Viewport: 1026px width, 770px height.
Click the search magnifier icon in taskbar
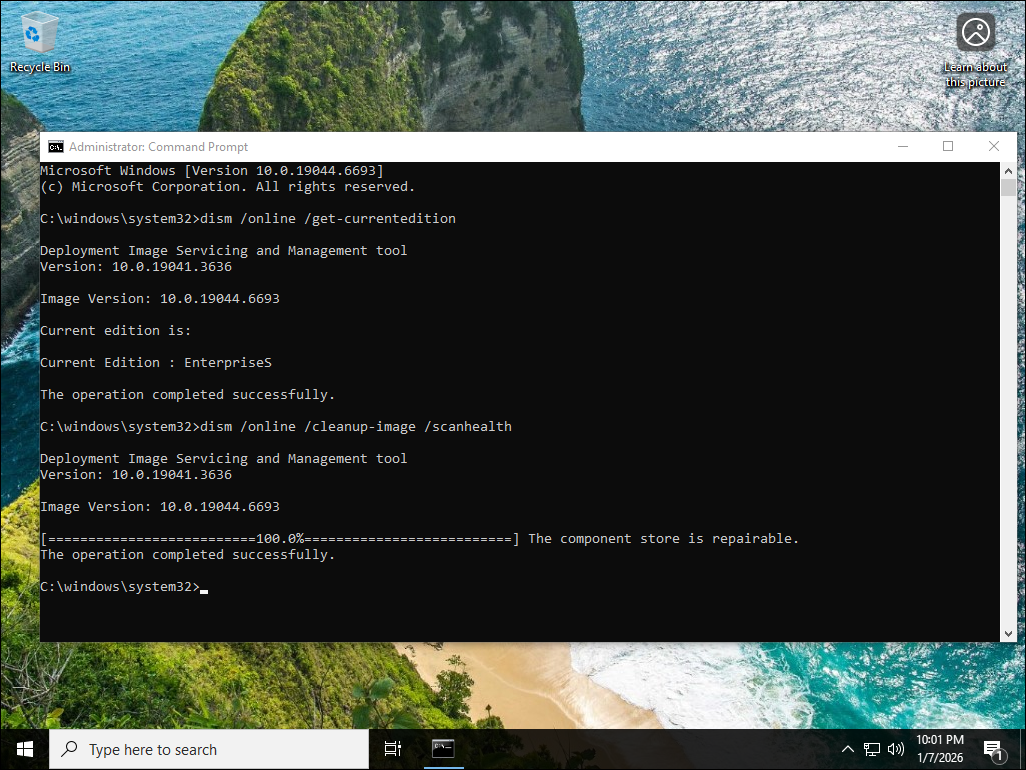pos(69,749)
